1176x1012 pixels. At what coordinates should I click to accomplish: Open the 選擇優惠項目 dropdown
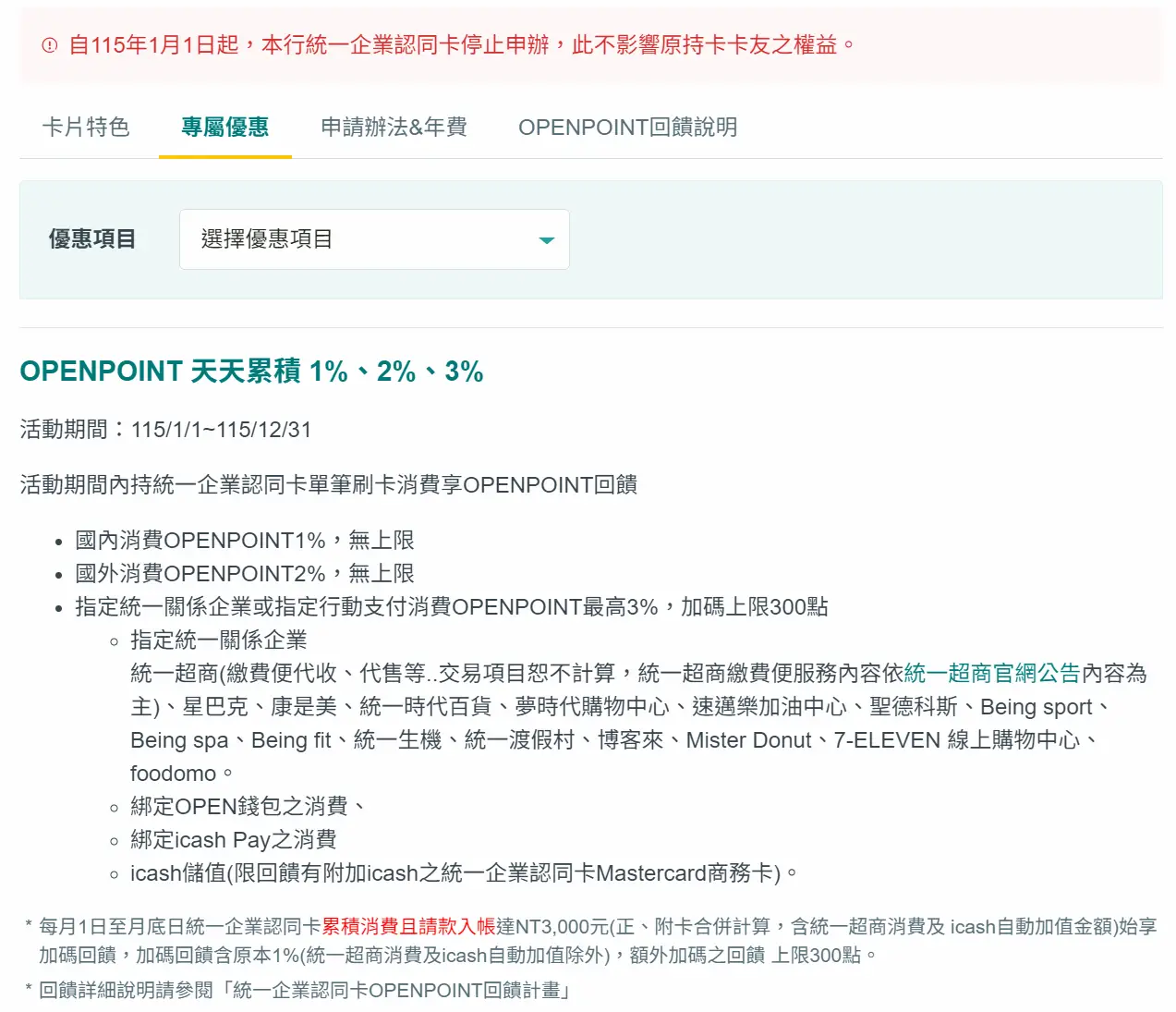373,239
